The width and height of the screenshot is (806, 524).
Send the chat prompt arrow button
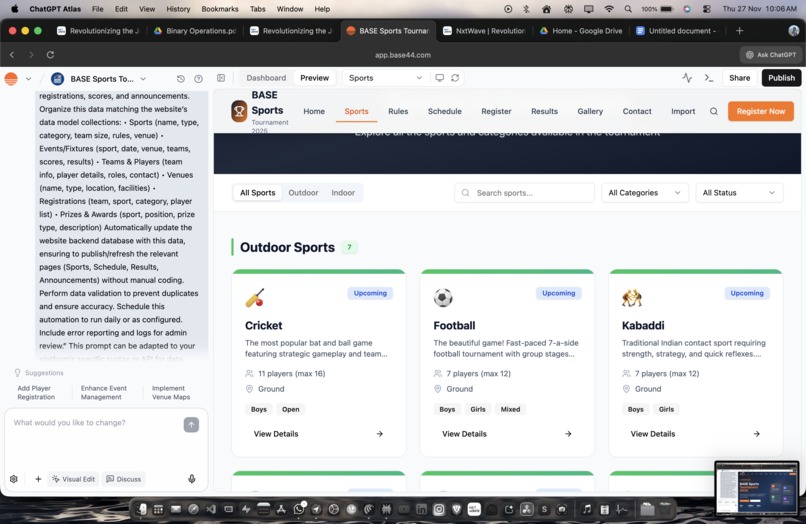pyautogui.click(x=191, y=424)
